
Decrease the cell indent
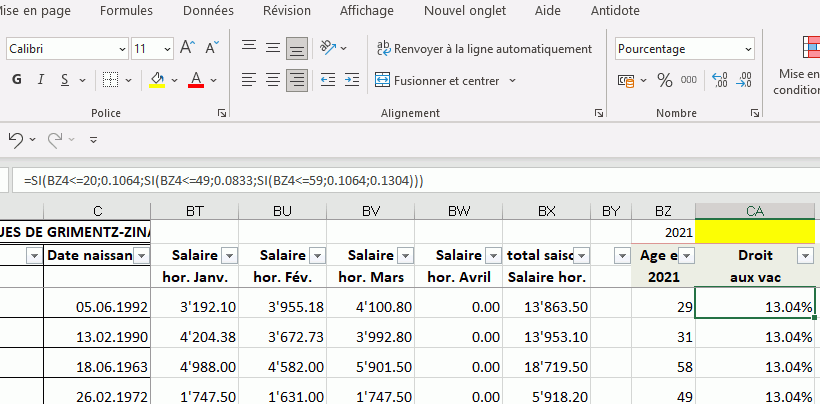(x=327, y=80)
